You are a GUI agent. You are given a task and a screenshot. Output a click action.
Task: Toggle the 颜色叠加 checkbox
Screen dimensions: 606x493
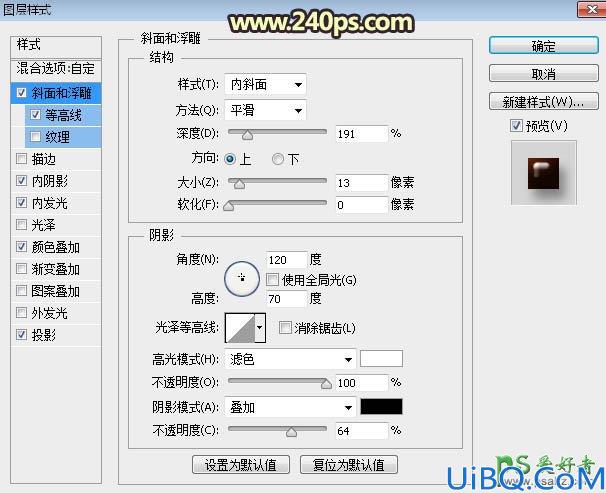[22, 246]
